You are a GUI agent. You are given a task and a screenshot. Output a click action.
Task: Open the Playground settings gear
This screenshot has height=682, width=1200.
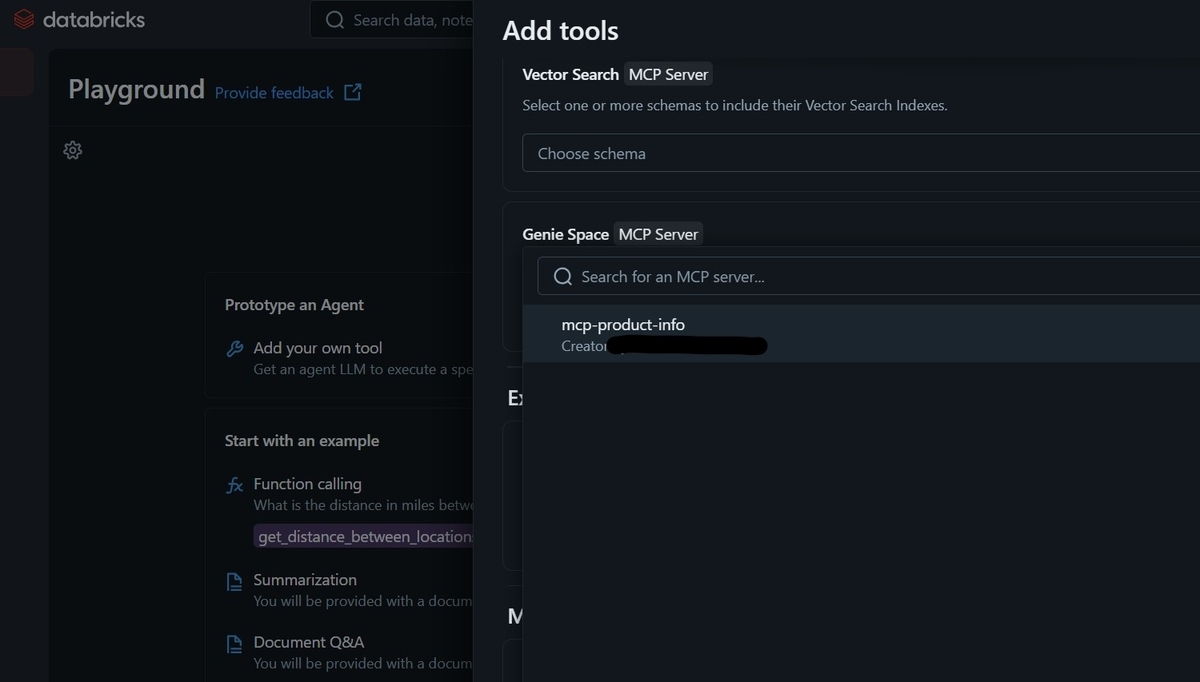[x=72, y=150]
